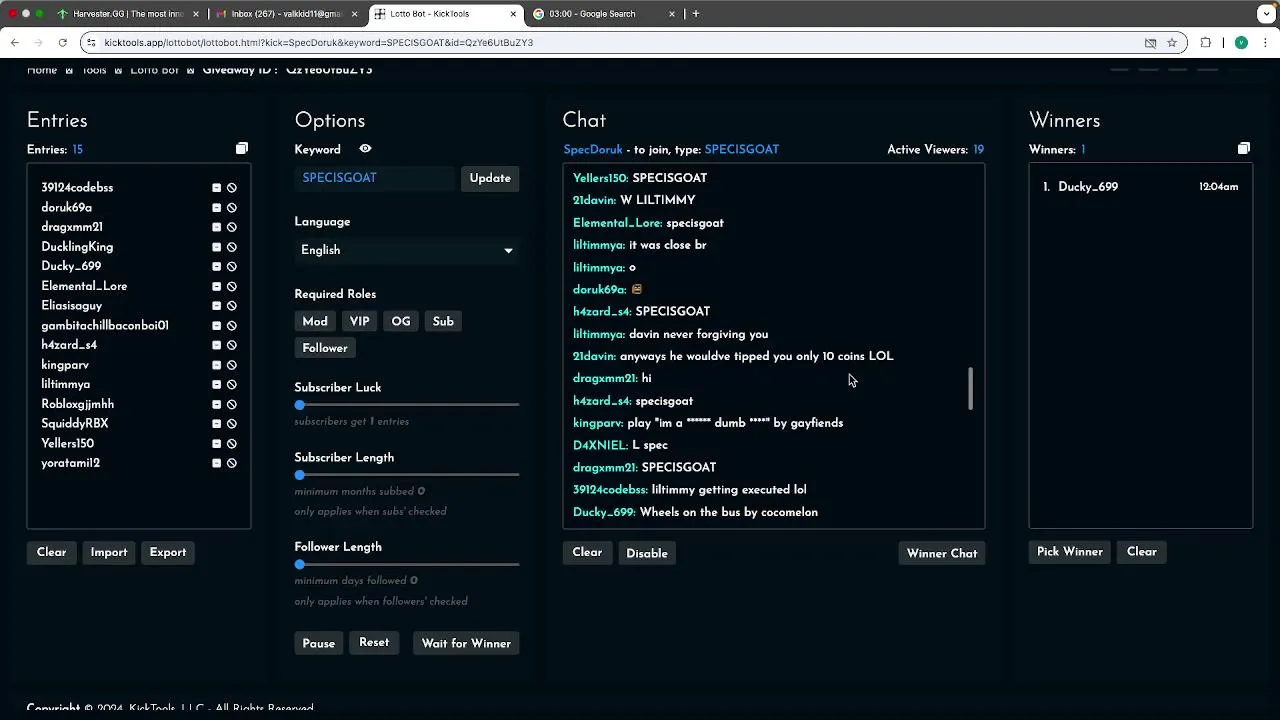
Task: Toggle the Mod required role
Action: (x=315, y=321)
